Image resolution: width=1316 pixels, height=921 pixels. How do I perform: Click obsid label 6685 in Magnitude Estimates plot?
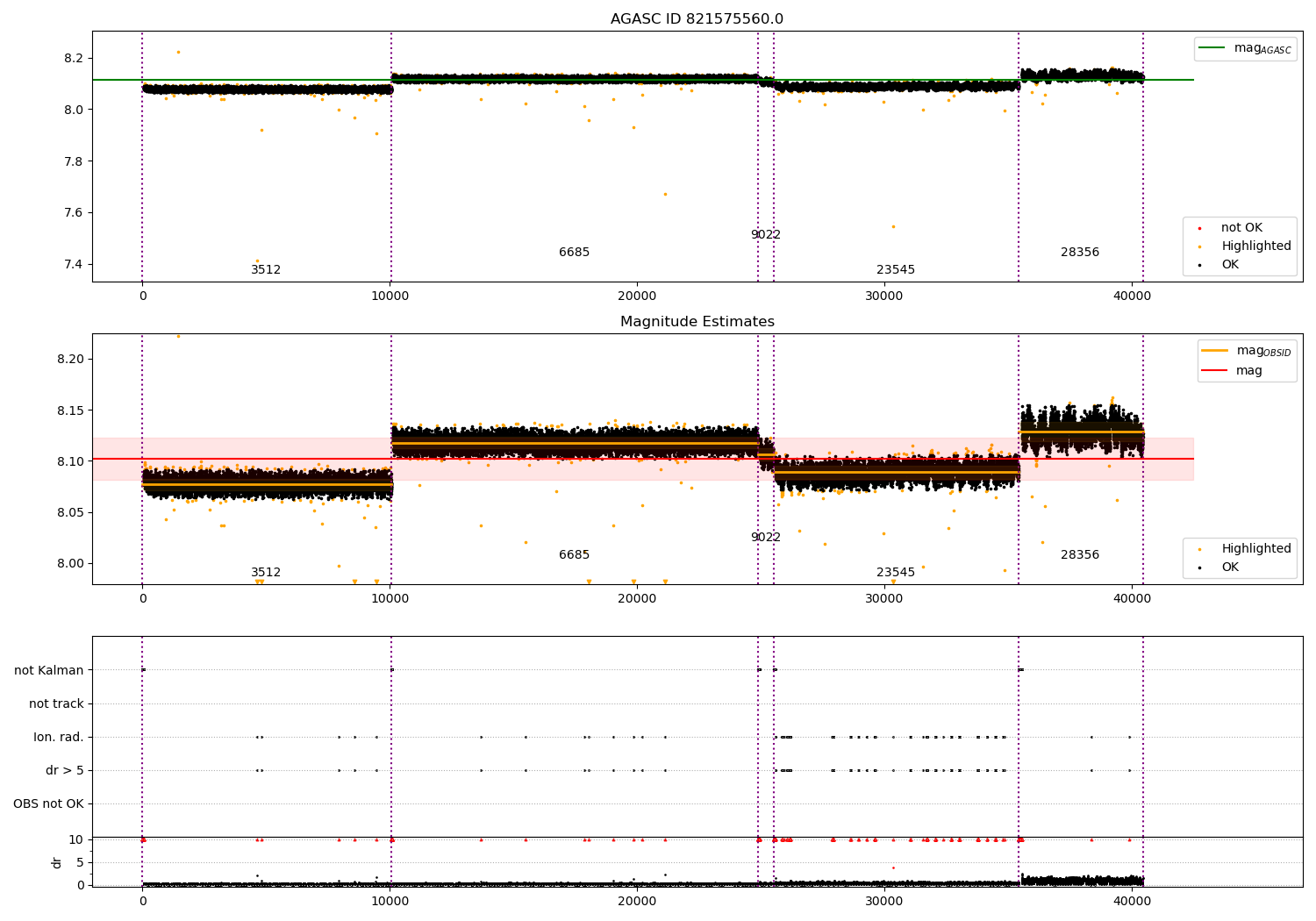pyautogui.click(x=575, y=555)
